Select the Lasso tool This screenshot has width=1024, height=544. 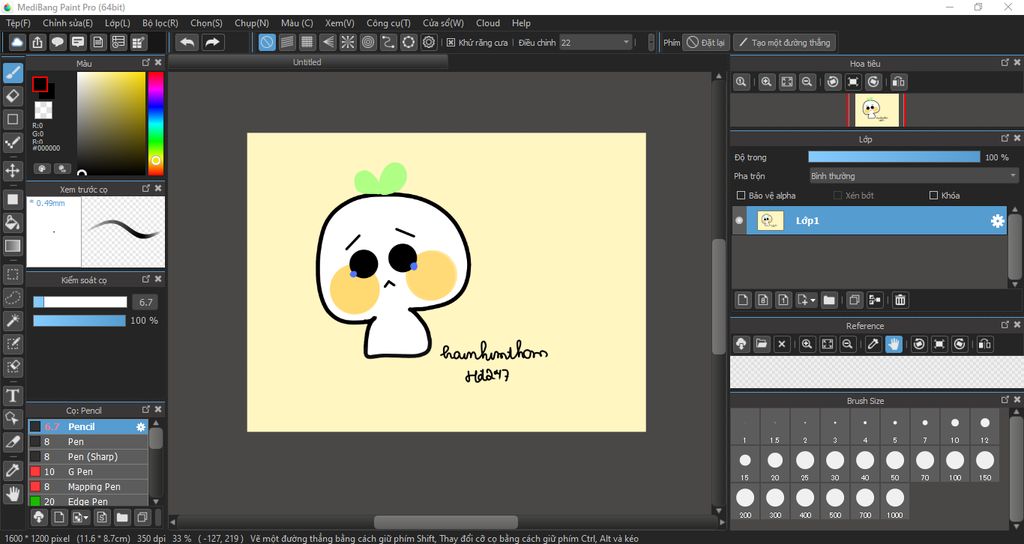[12, 298]
